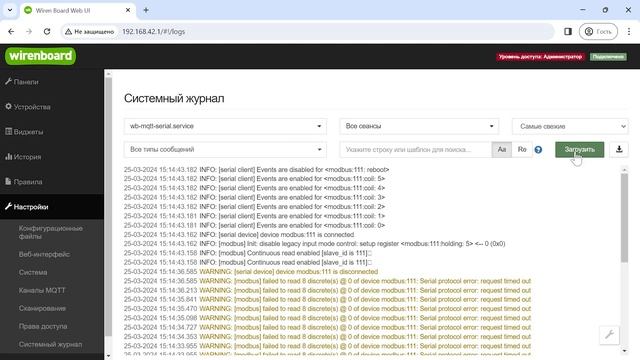
Task: Open a new browser tab
Action: (146, 10)
